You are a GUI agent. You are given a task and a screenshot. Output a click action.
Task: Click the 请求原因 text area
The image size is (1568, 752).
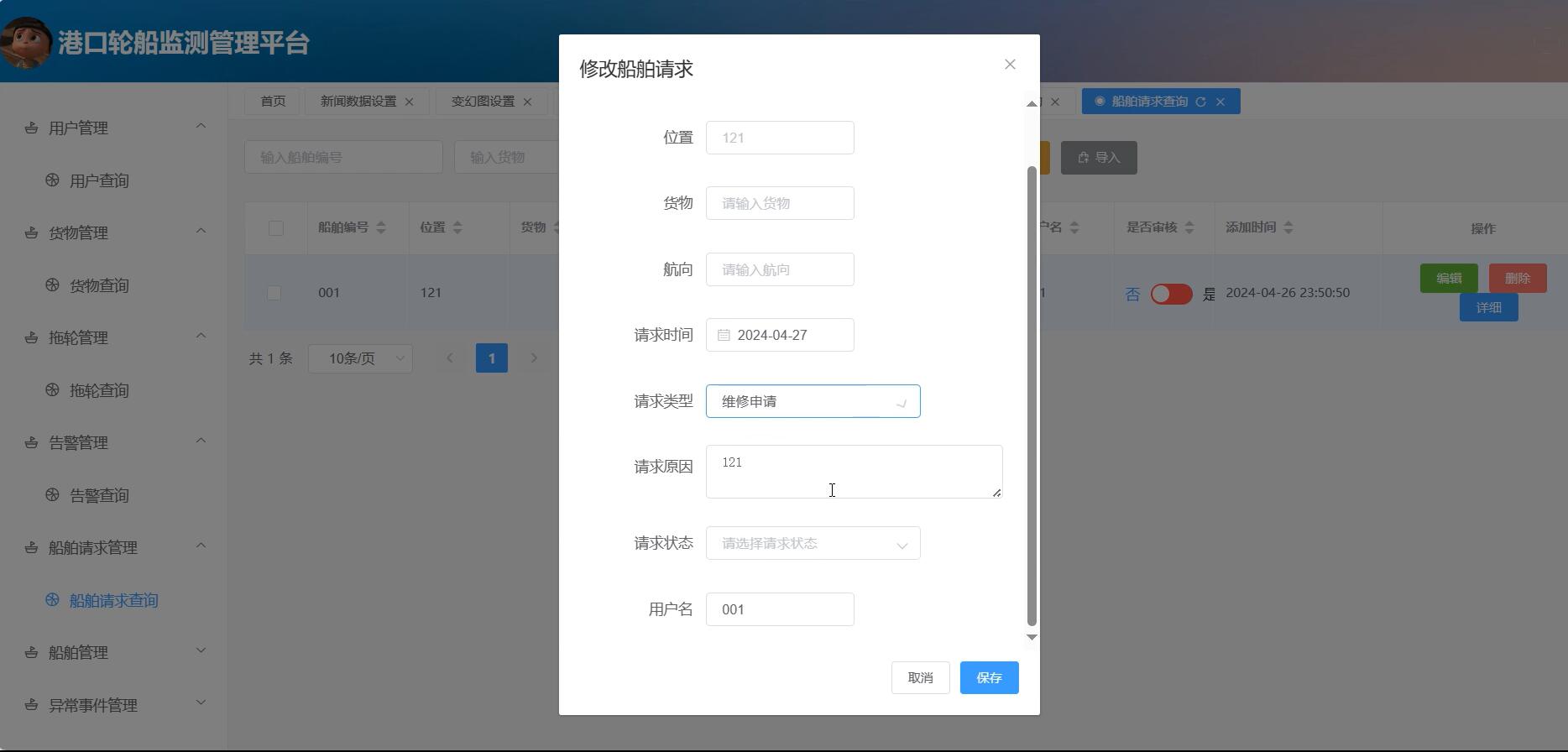click(854, 472)
